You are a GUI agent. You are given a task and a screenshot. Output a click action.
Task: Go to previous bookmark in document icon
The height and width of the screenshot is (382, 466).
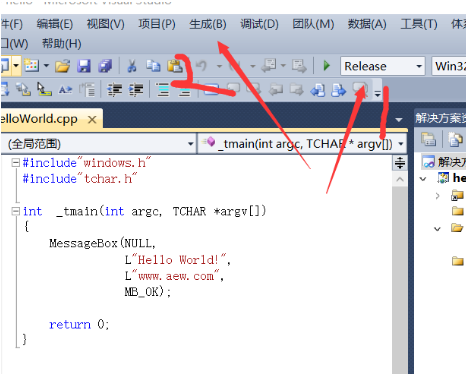coord(317,90)
